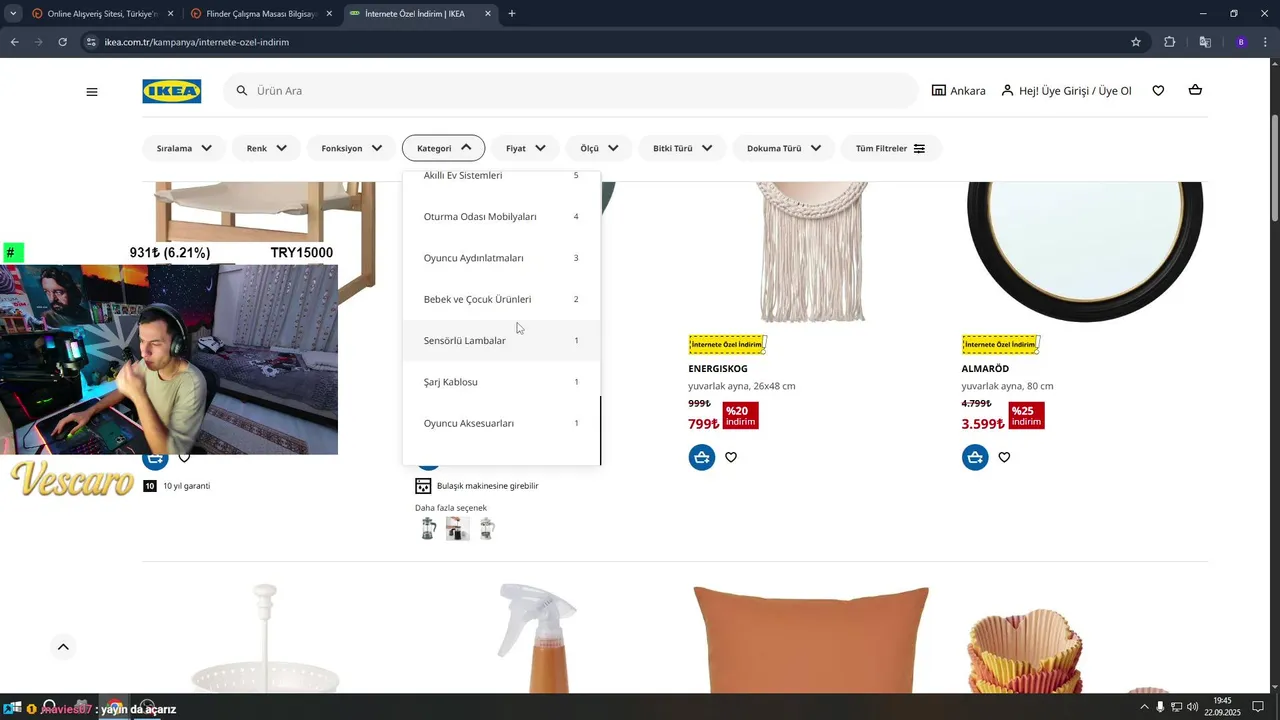This screenshot has width=1280, height=720.
Task: Open ALMARÖD product title
Action: click(985, 369)
